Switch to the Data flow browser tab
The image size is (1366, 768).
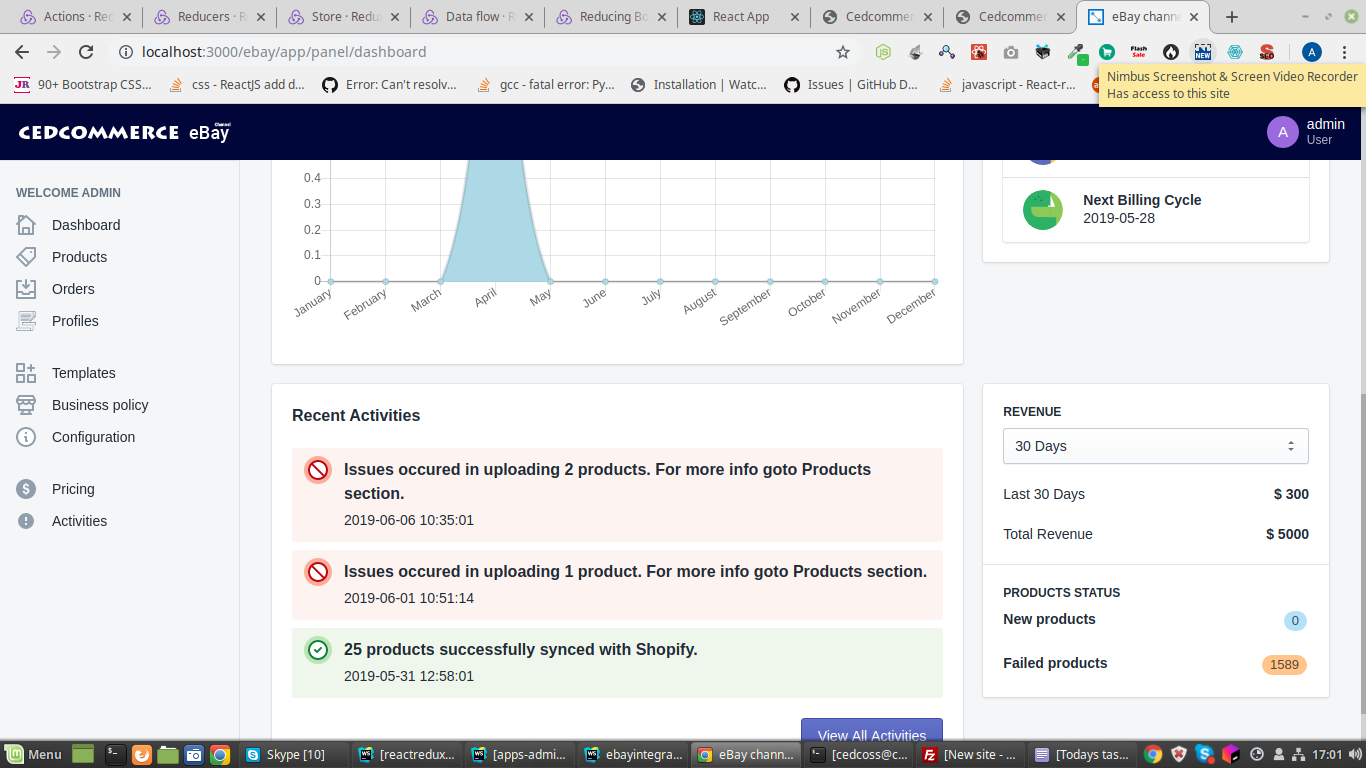(x=474, y=17)
